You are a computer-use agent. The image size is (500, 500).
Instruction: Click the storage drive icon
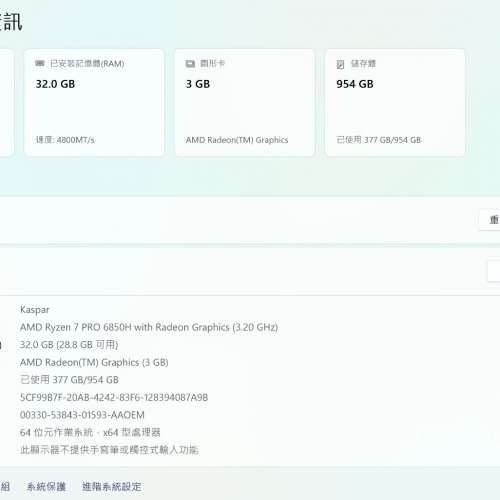tap(340, 64)
